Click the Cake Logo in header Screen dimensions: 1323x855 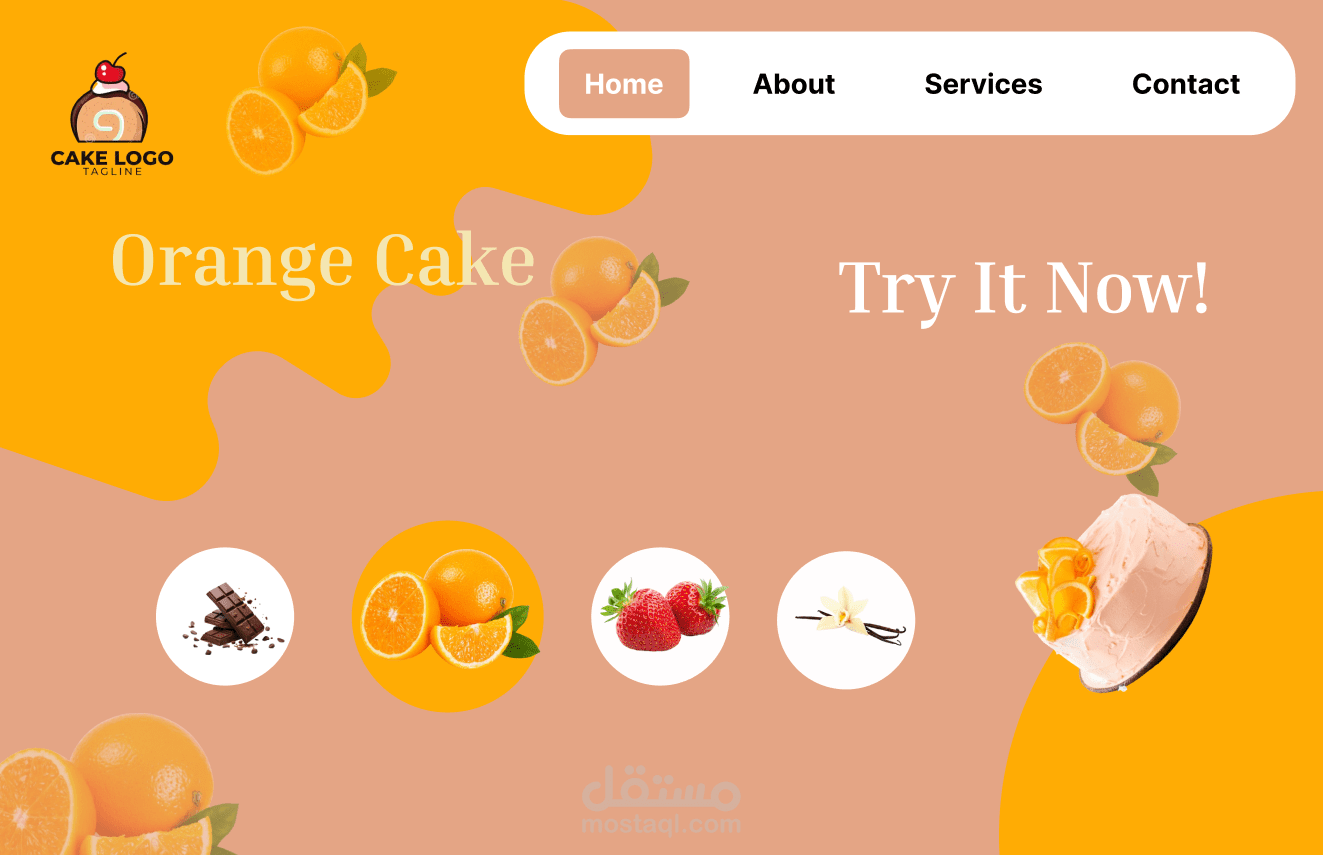pos(112,114)
